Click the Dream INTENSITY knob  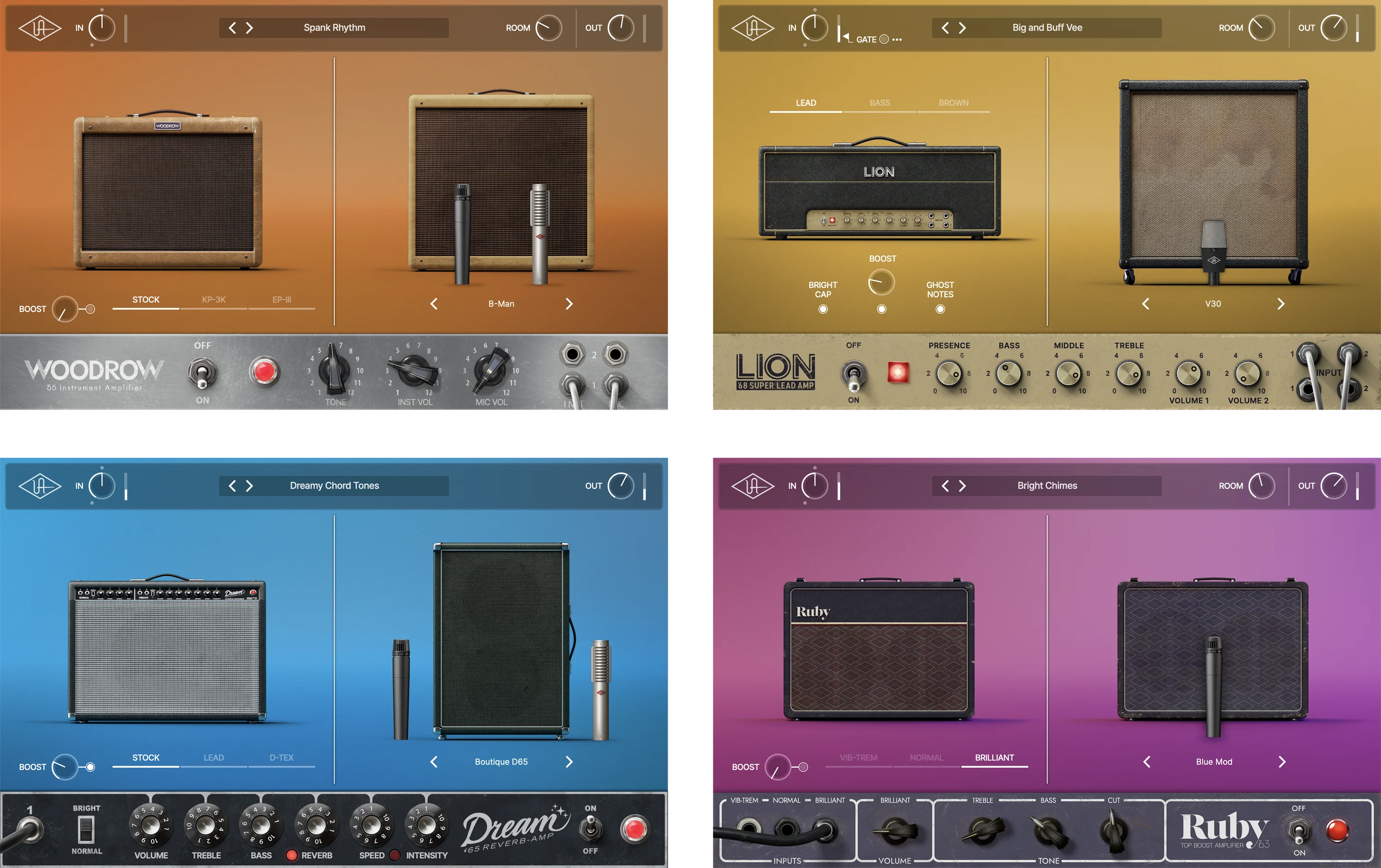426,826
